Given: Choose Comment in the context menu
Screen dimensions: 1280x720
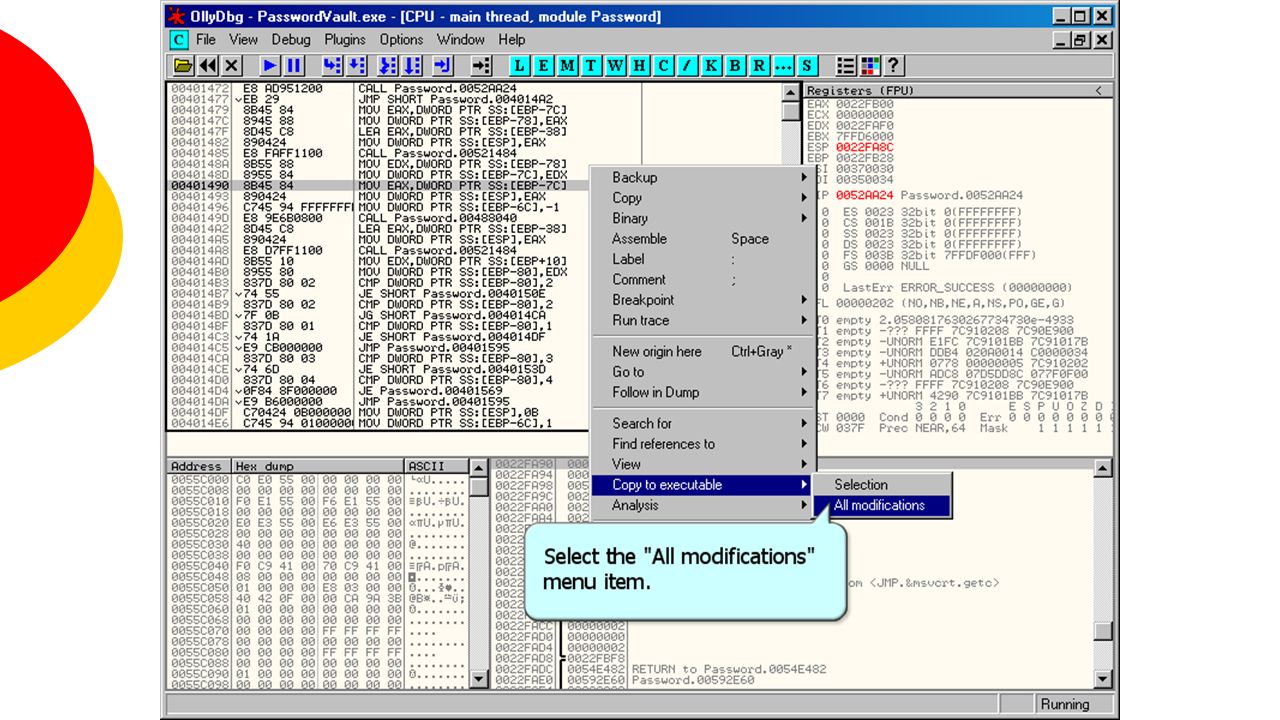Looking at the screenshot, I should (703, 280).
